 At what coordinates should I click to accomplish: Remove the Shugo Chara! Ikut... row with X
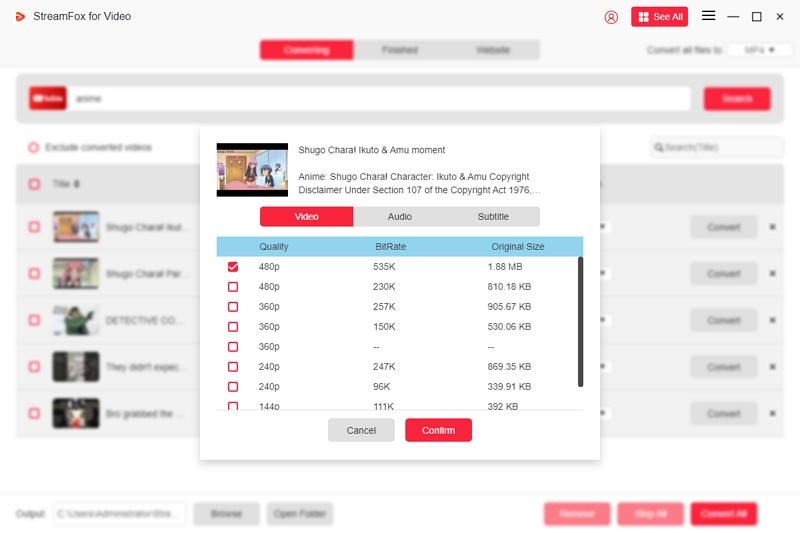[x=772, y=227]
